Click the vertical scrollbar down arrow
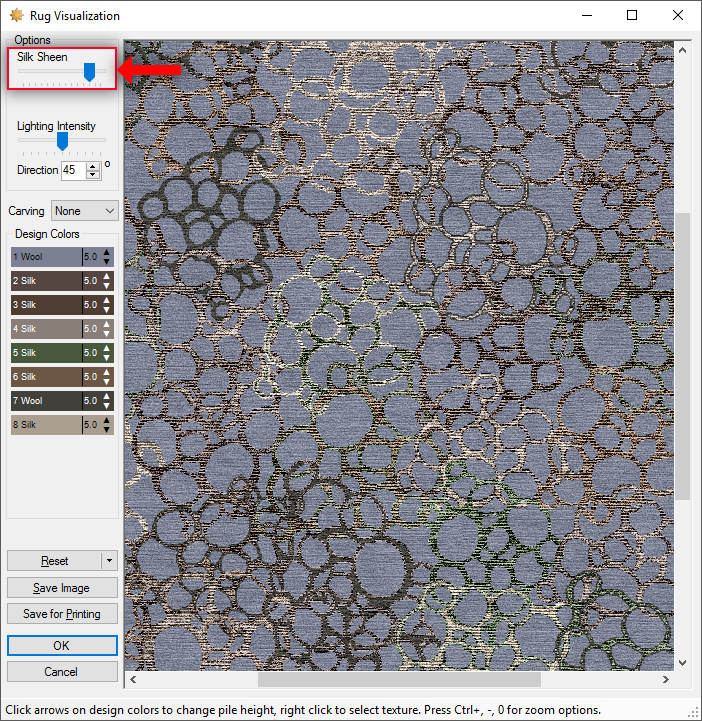This screenshot has width=702, height=721. point(683,662)
